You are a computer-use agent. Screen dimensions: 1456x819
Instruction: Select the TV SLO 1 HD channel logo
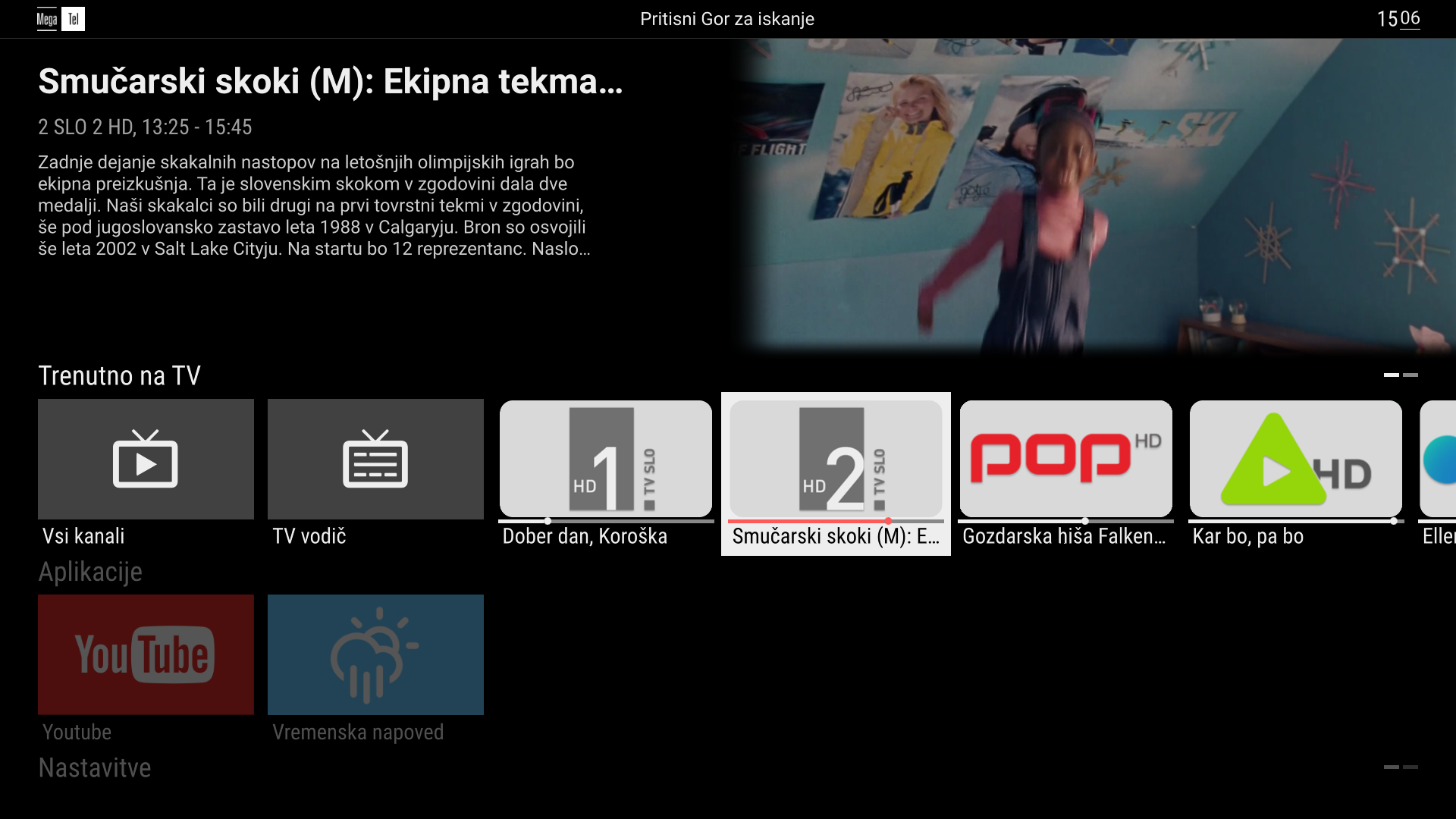pyautogui.click(x=605, y=459)
